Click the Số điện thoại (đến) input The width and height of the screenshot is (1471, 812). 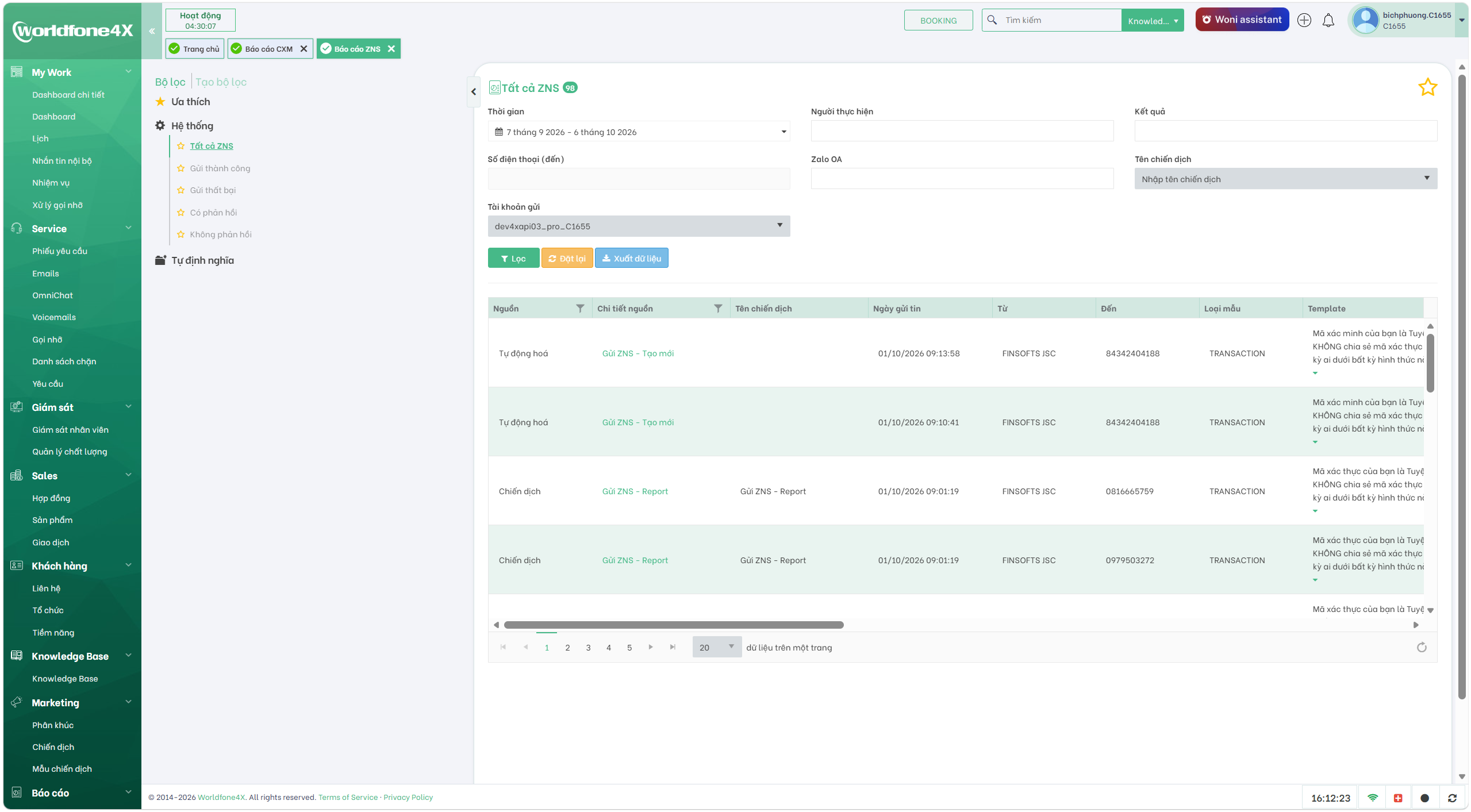639,179
